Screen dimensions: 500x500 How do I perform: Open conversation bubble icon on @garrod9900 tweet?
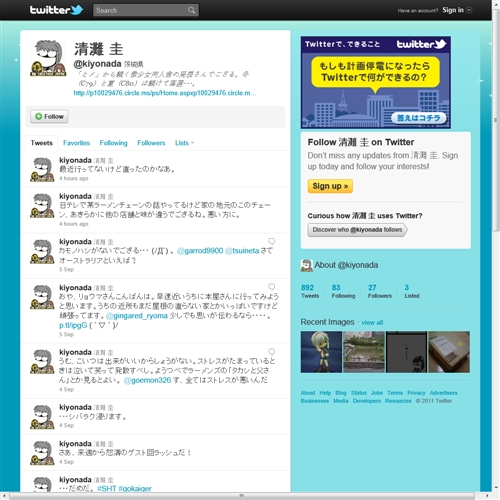[272, 241]
